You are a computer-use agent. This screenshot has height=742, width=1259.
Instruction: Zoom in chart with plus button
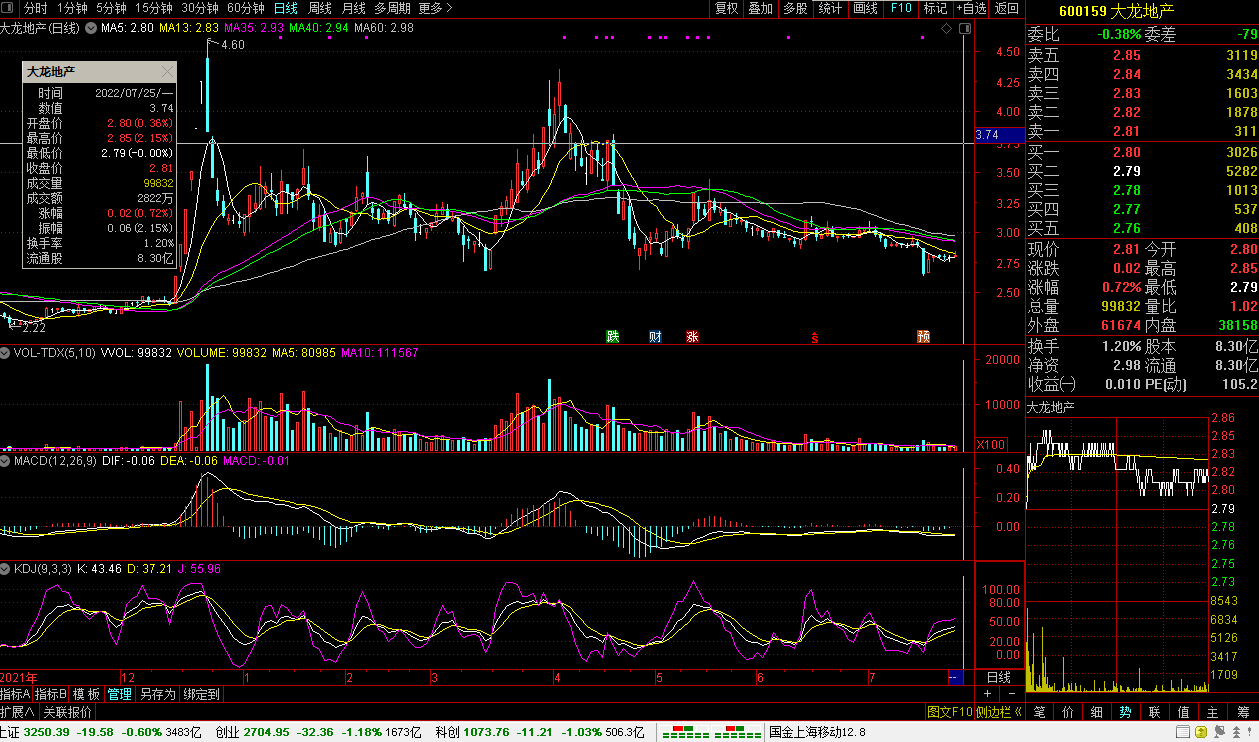tap(987, 694)
